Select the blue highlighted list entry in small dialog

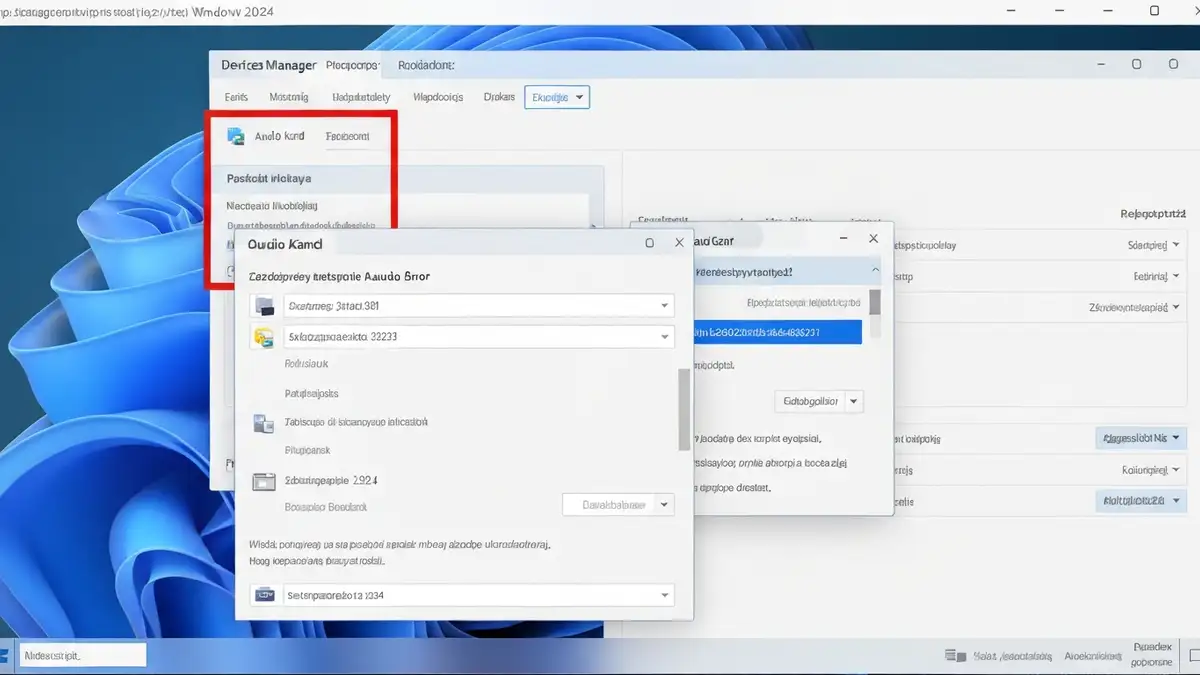coord(777,333)
